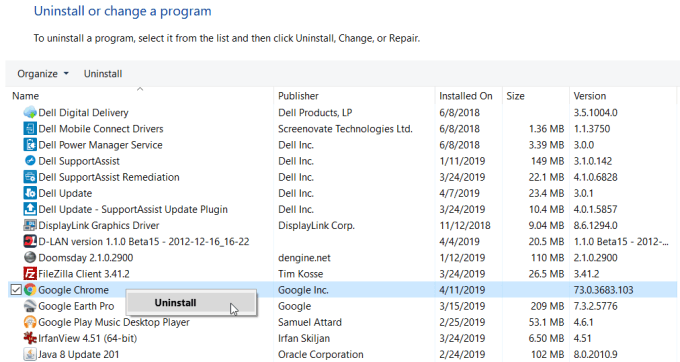This screenshot has height=362, width=680.
Task: Click the Google Earth Pro icon
Action: tap(30, 306)
